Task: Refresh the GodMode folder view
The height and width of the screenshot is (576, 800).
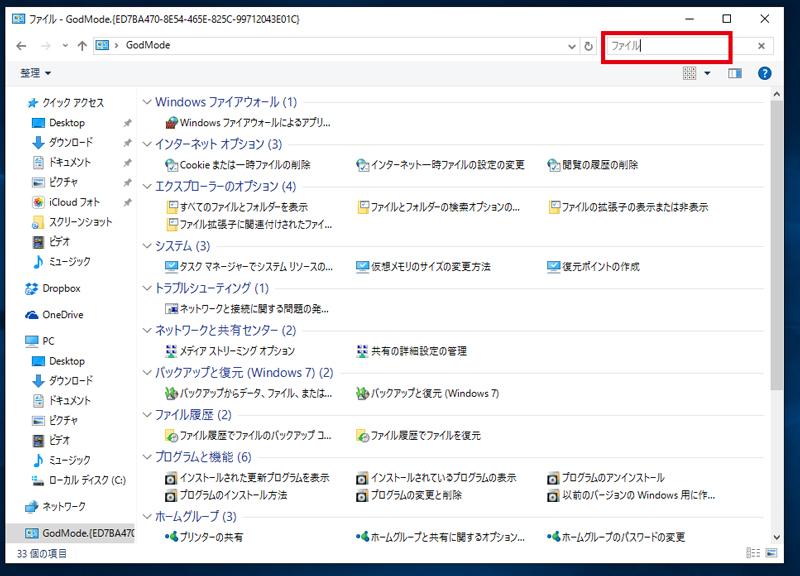Action: click(588, 46)
